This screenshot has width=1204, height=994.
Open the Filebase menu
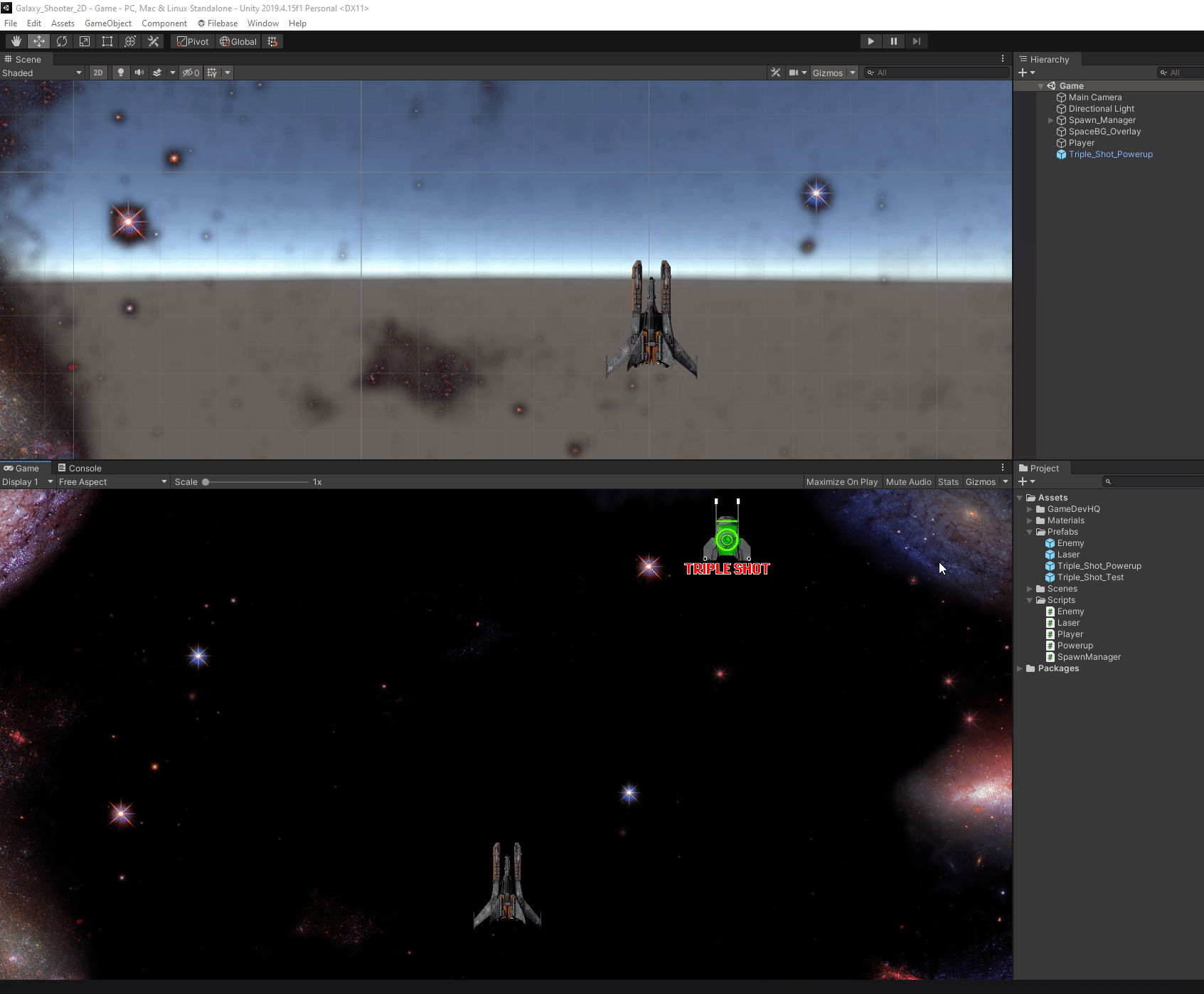click(218, 23)
